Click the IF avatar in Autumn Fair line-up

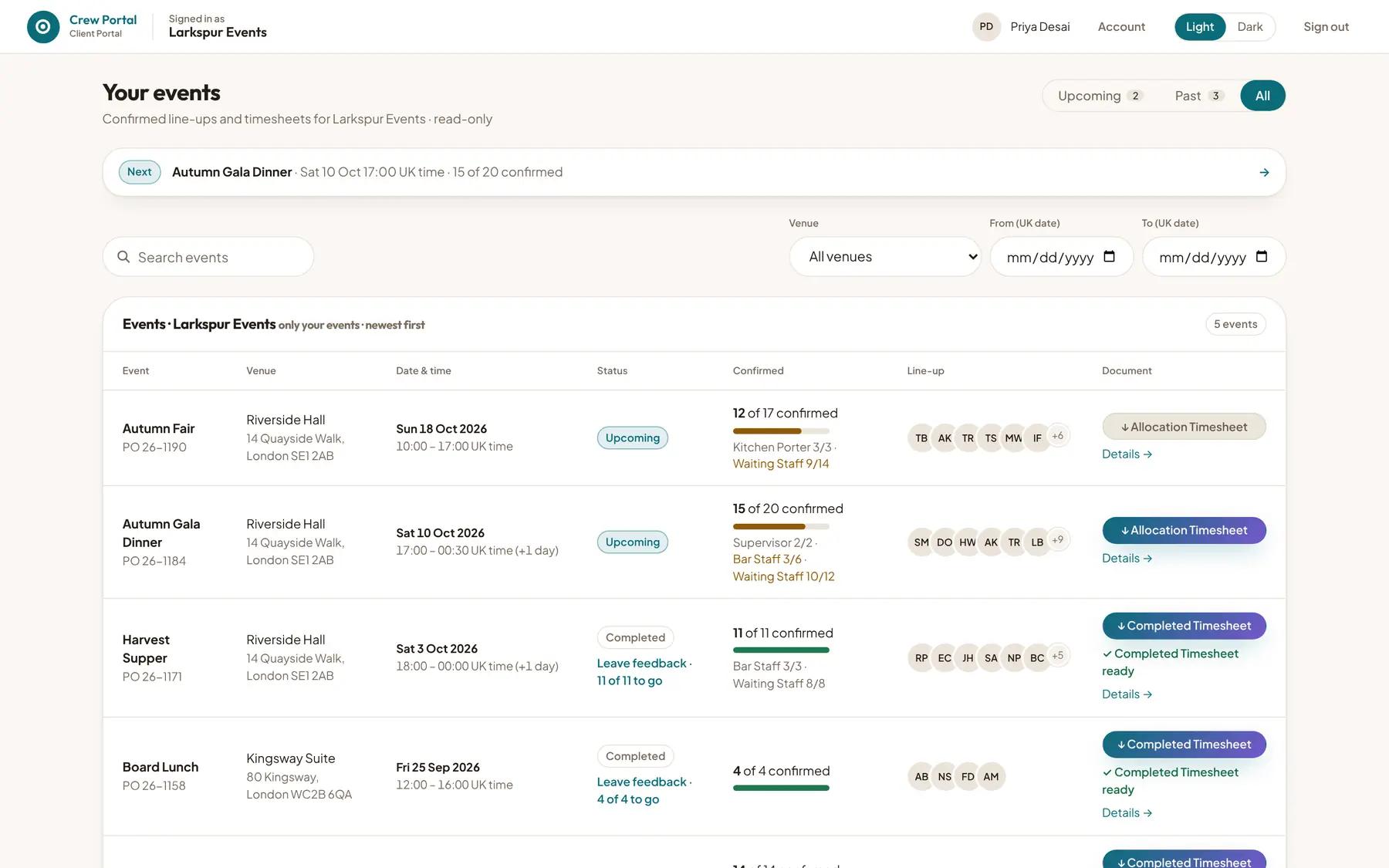click(1037, 438)
